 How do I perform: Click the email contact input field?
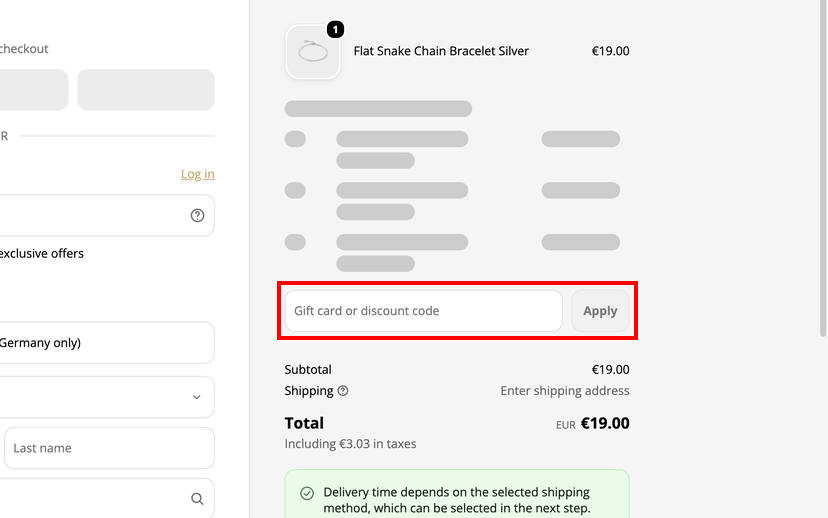point(106,215)
